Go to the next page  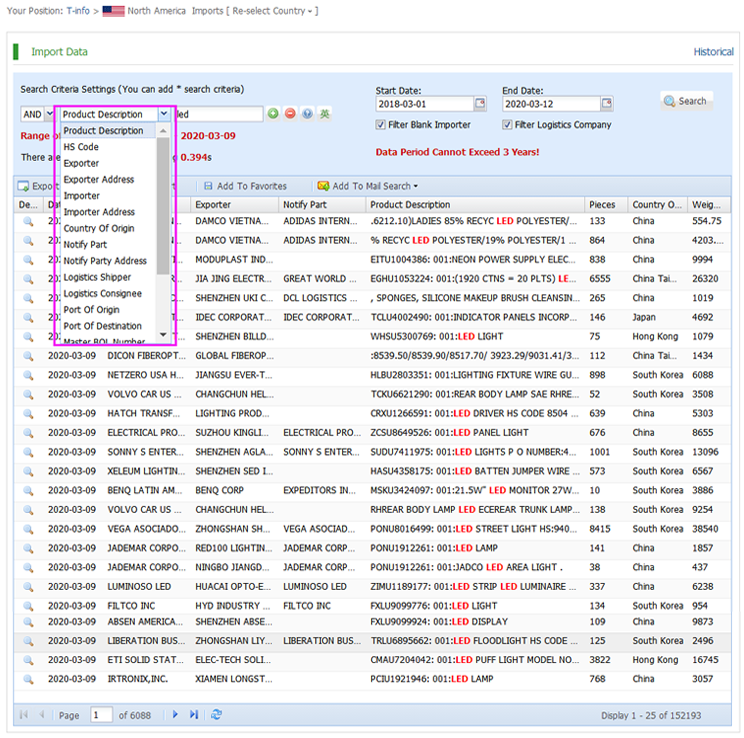pos(175,714)
